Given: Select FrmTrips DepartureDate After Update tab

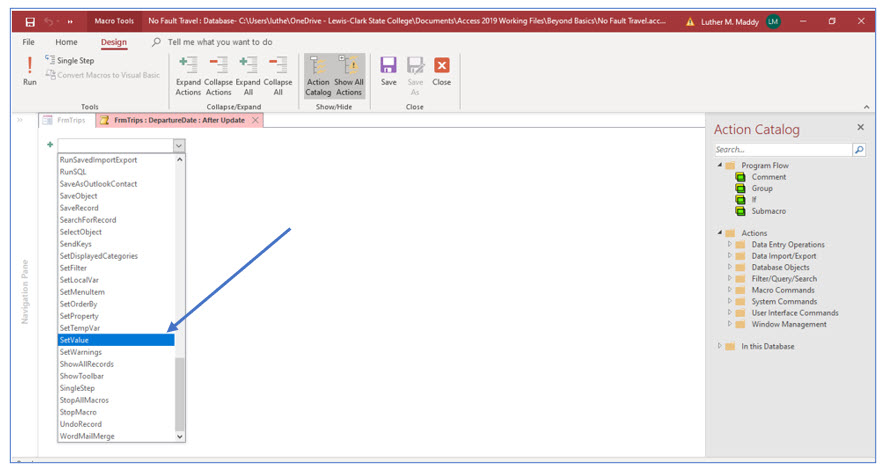Looking at the screenshot, I should click(179, 120).
